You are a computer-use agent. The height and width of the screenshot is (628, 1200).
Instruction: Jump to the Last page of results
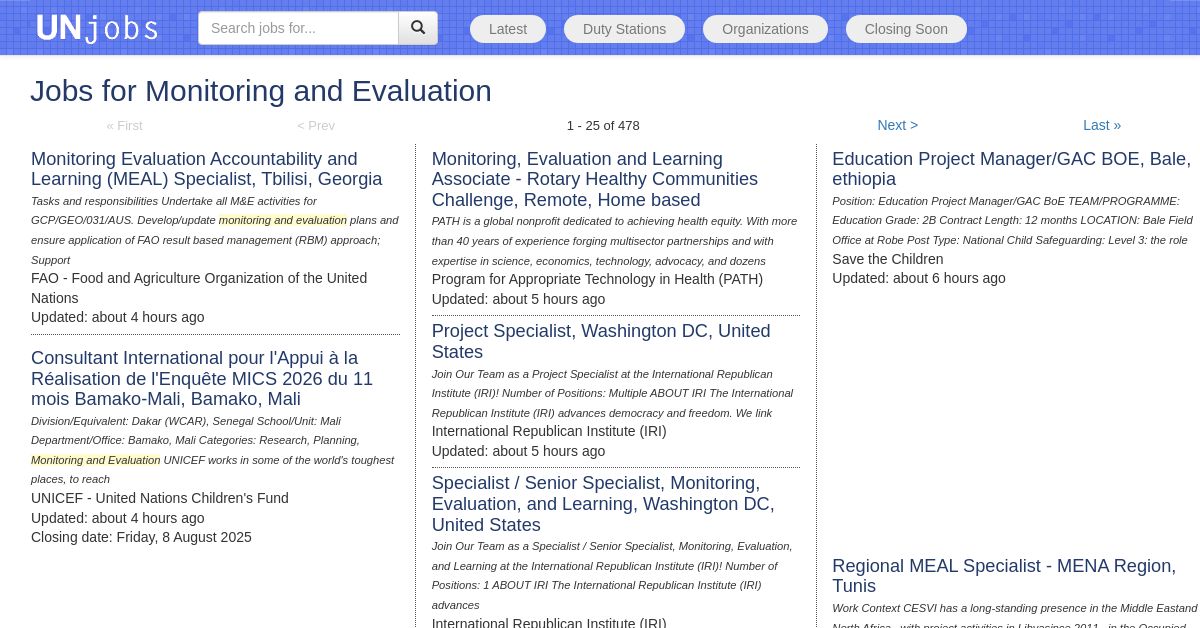tap(1102, 125)
